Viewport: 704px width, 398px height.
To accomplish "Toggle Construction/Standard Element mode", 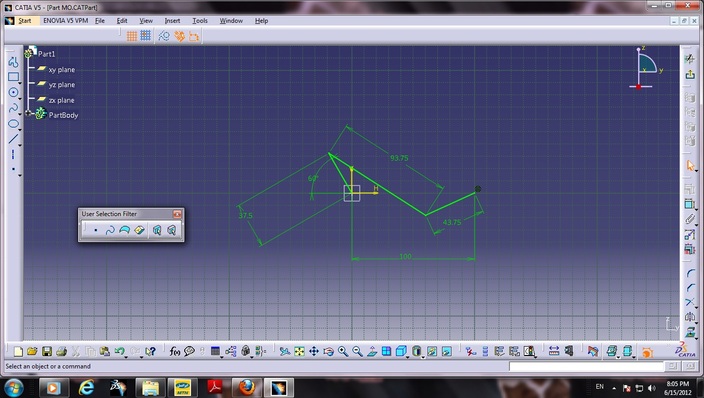I will (164, 36).
